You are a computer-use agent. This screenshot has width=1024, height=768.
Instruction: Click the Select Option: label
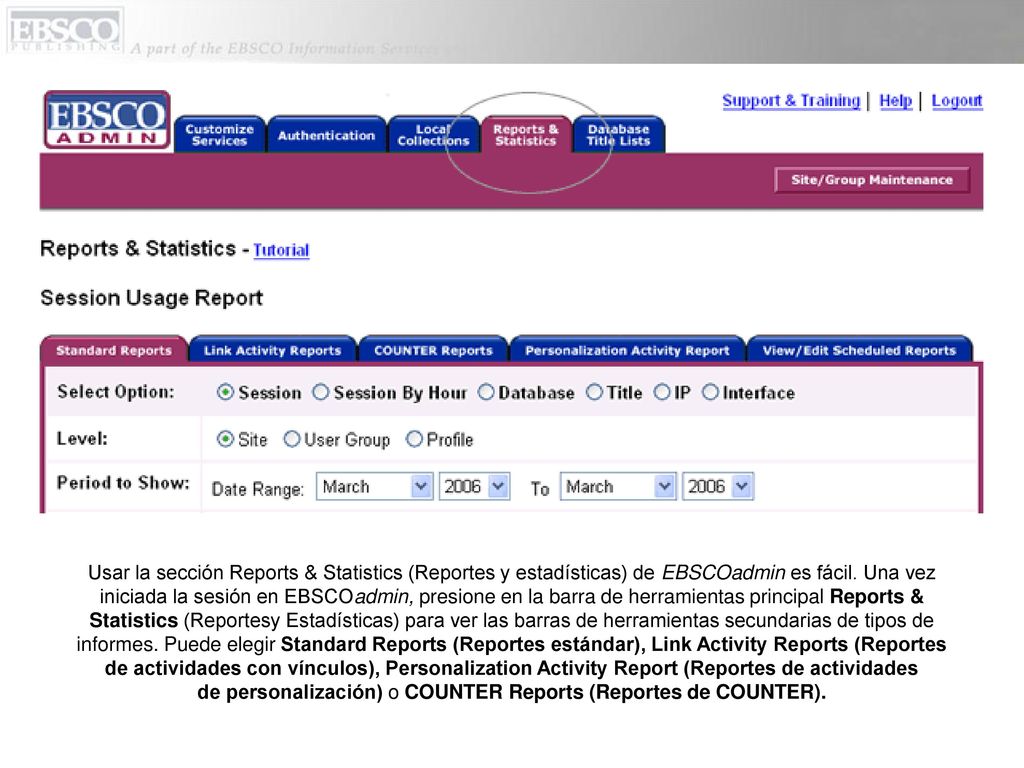tap(116, 392)
